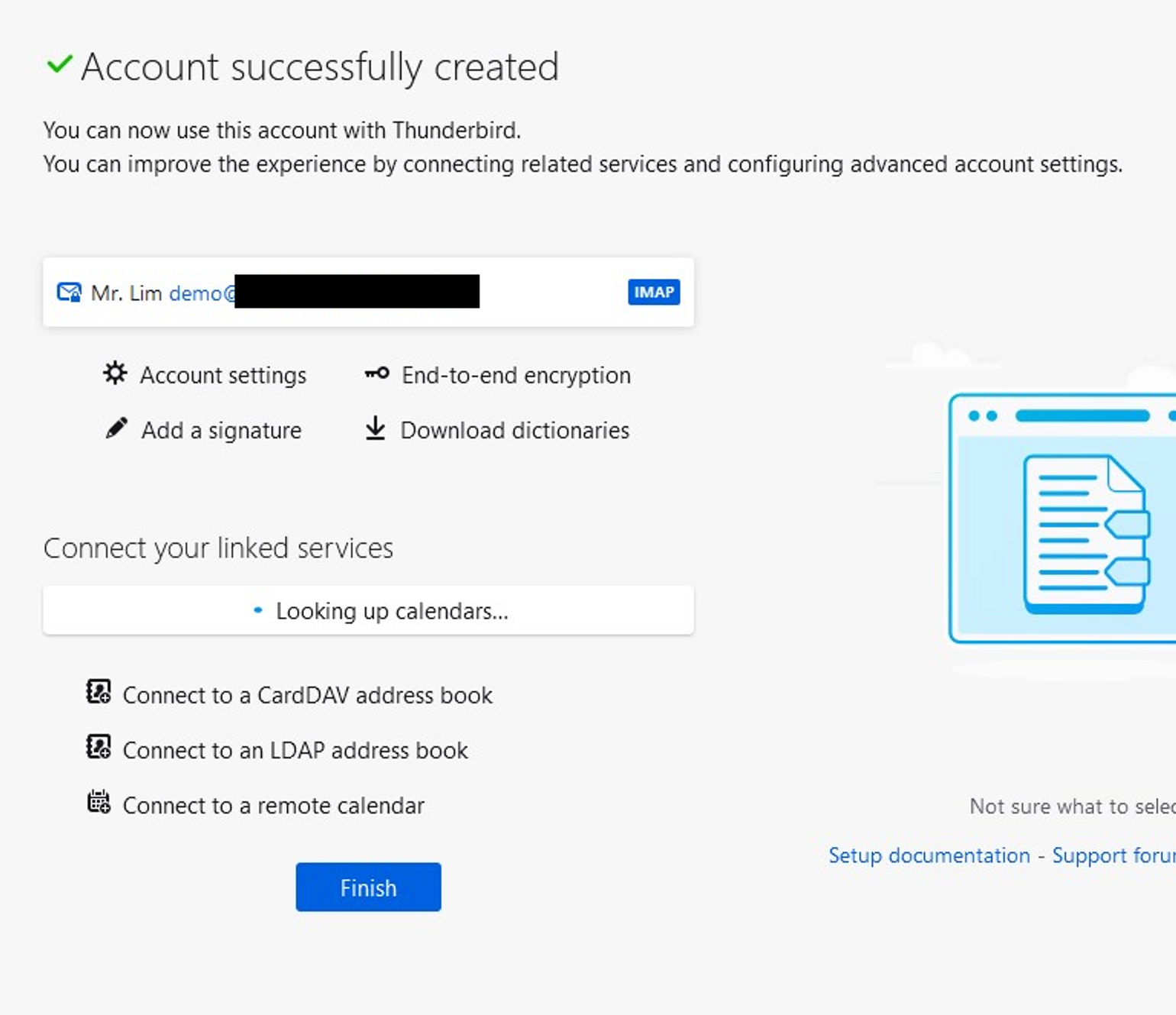The width and height of the screenshot is (1176, 1015).
Task: Click the green success checkmark icon
Action: point(60,65)
